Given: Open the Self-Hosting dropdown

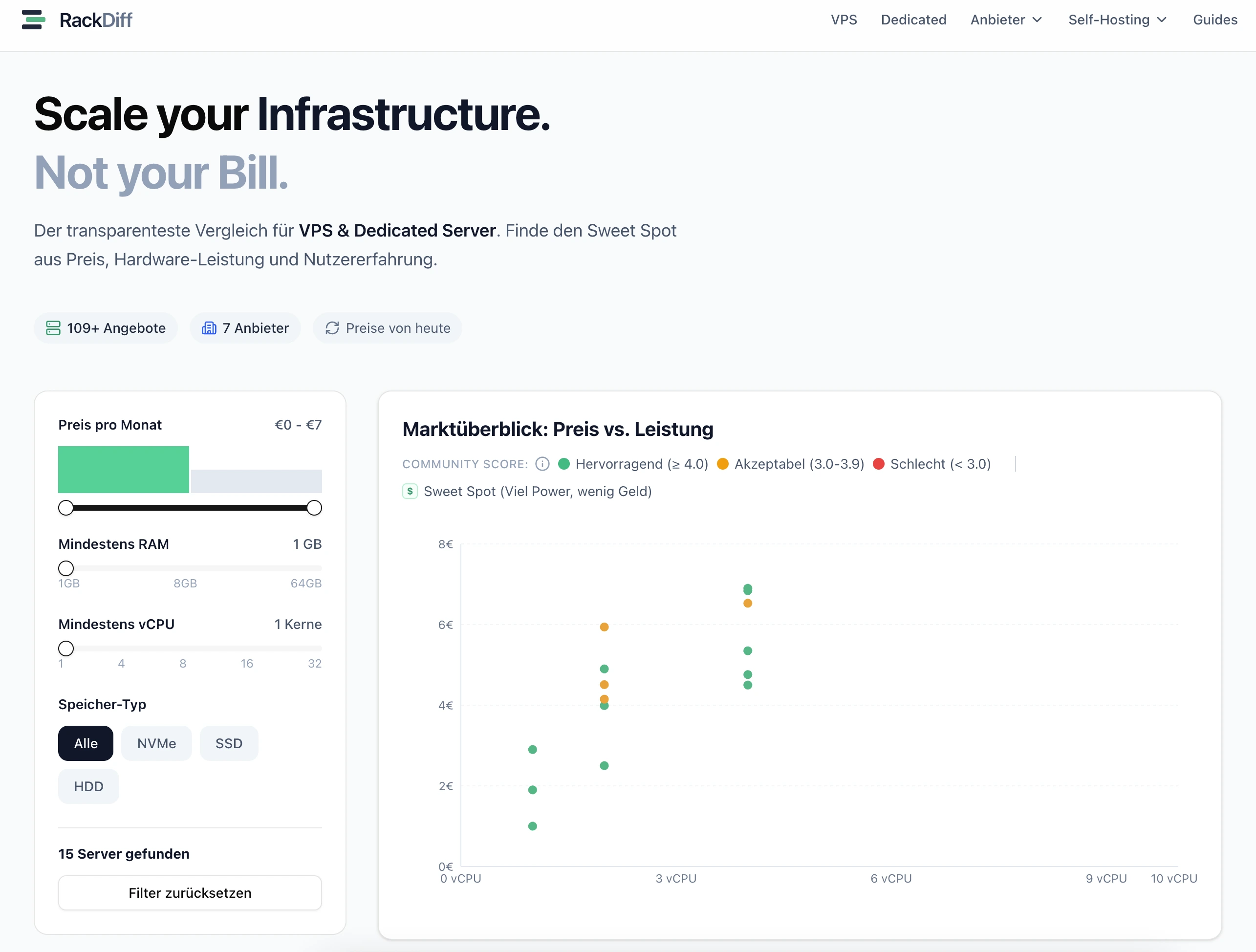Looking at the screenshot, I should tap(1116, 19).
